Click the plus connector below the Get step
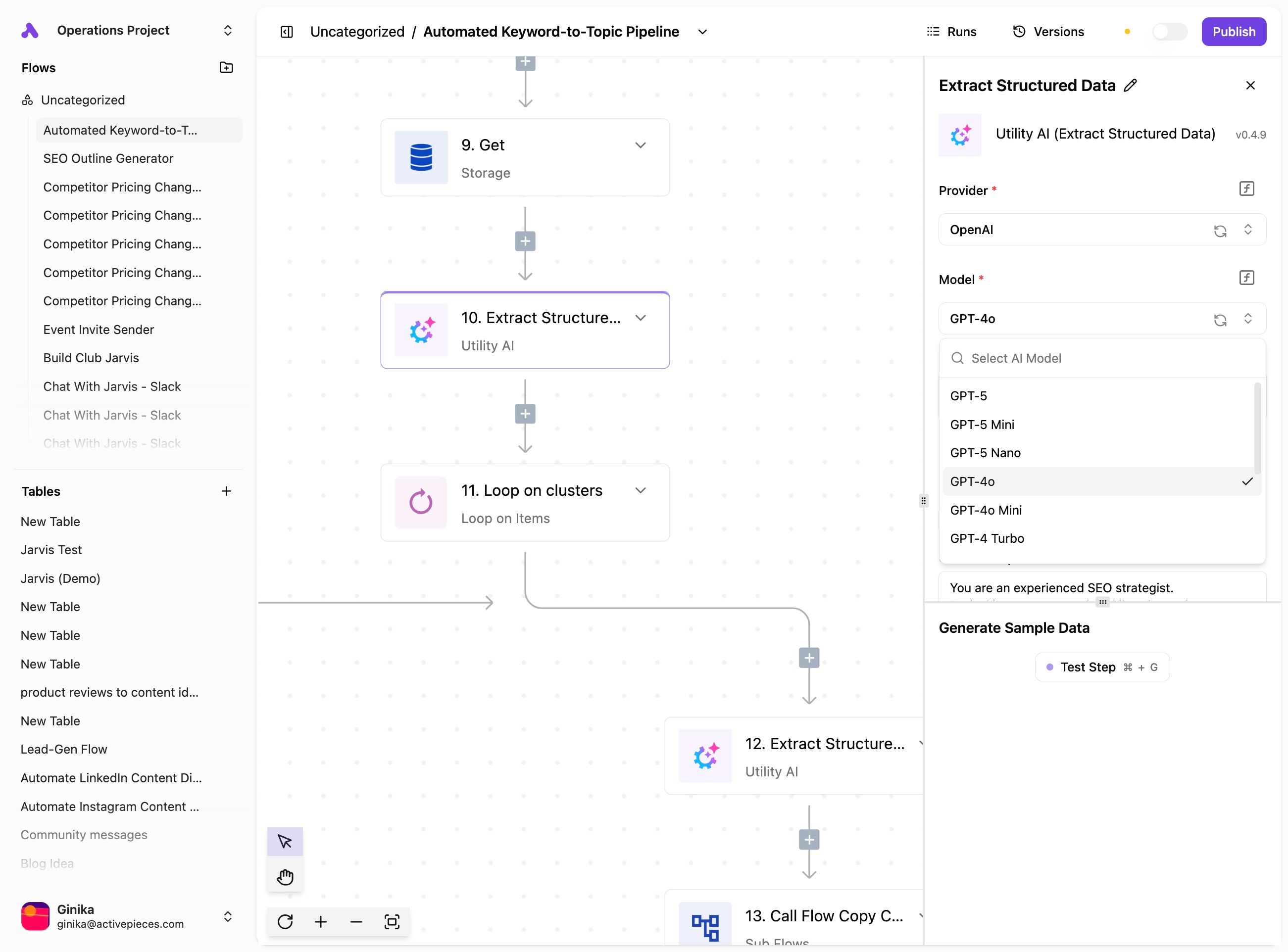The image size is (1288, 952). [x=525, y=241]
